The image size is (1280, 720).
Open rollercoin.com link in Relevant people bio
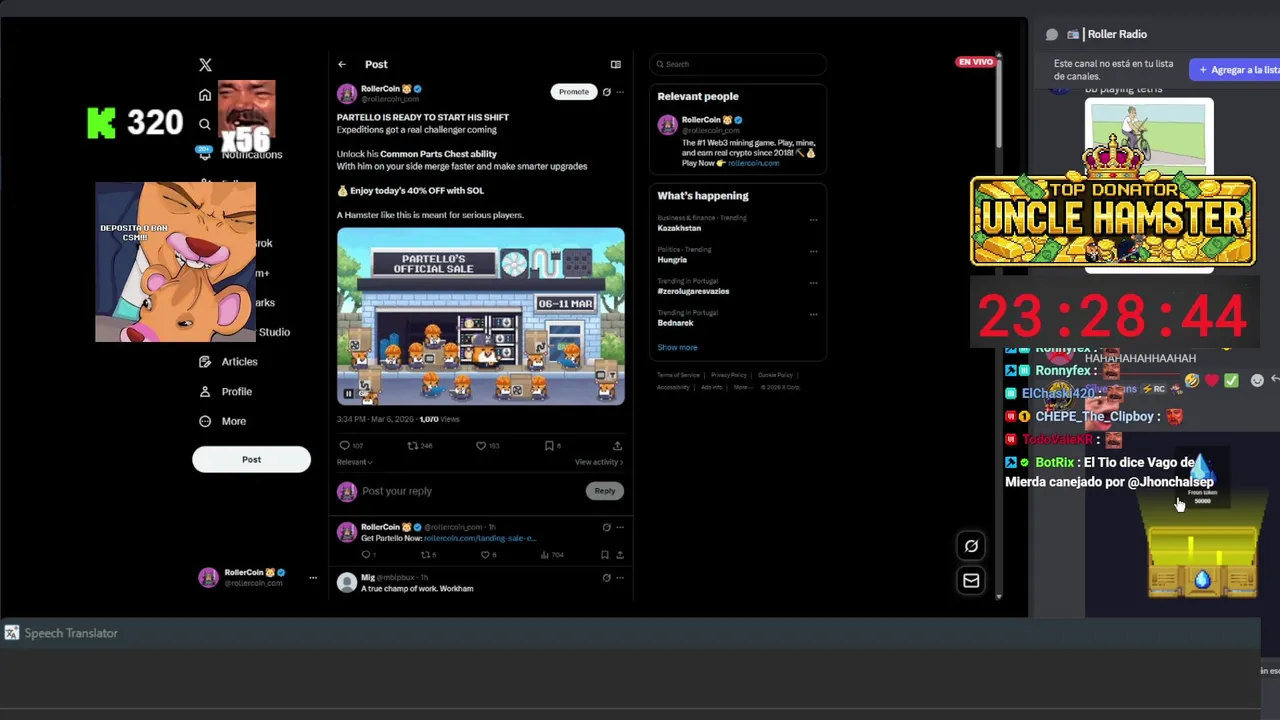(x=753, y=163)
